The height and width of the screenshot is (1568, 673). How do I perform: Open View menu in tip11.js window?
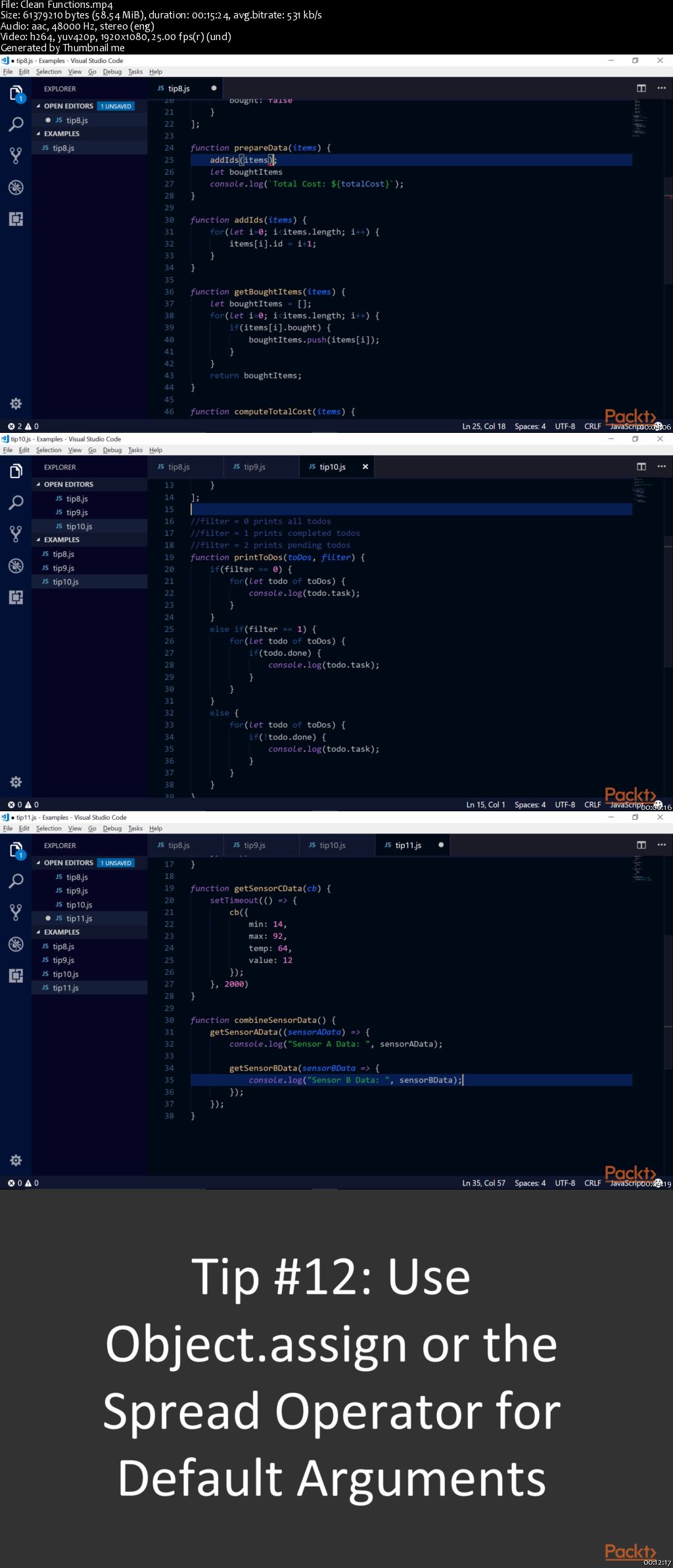tap(75, 828)
